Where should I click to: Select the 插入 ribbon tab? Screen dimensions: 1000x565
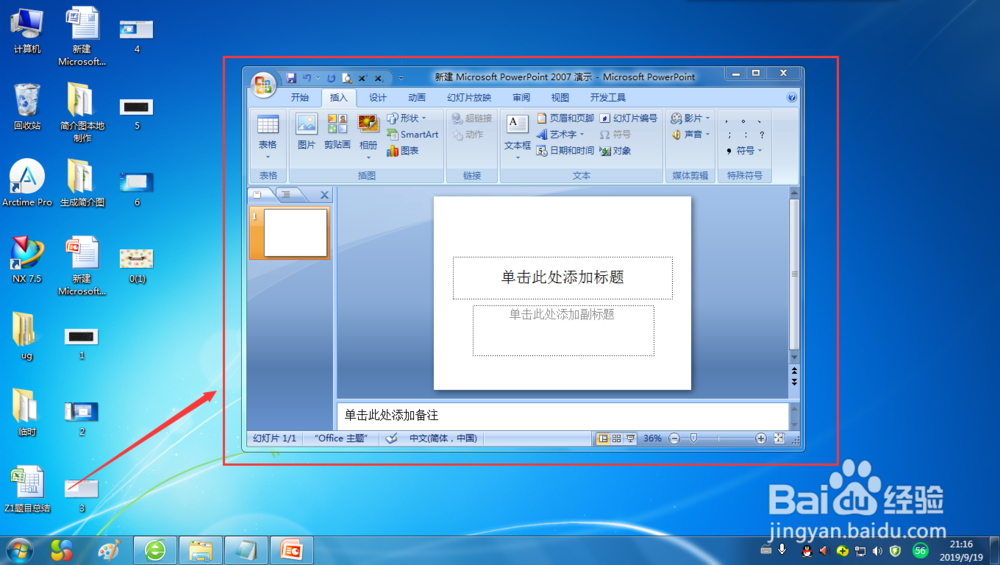[x=339, y=98]
